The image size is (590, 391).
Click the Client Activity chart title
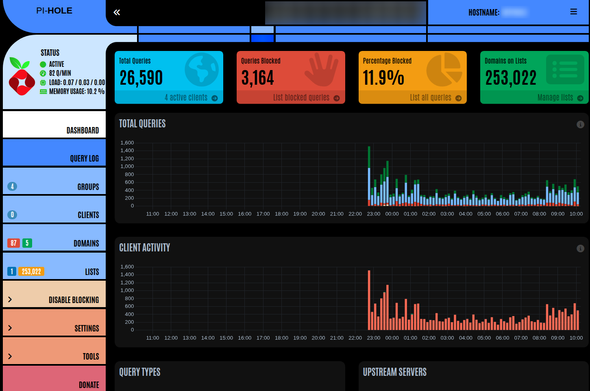point(144,248)
